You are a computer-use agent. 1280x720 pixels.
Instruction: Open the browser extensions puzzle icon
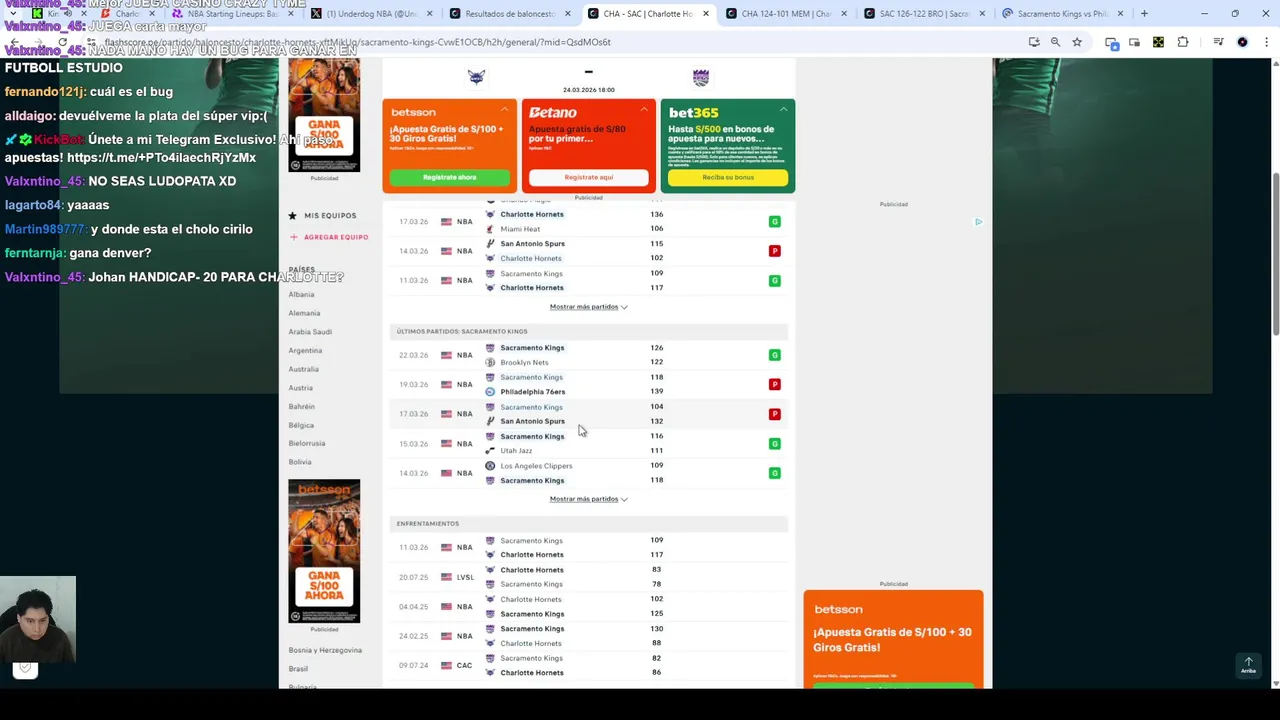click(x=1183, y=42)
